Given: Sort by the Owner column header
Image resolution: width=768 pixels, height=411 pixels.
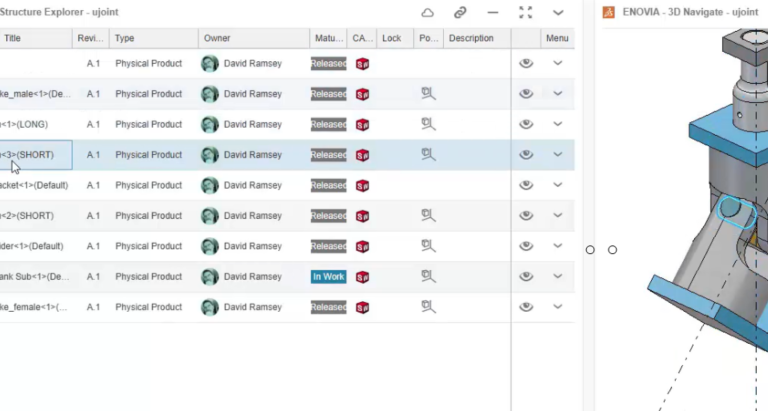Looking at the screenshot, I should [x=254, y=38].
